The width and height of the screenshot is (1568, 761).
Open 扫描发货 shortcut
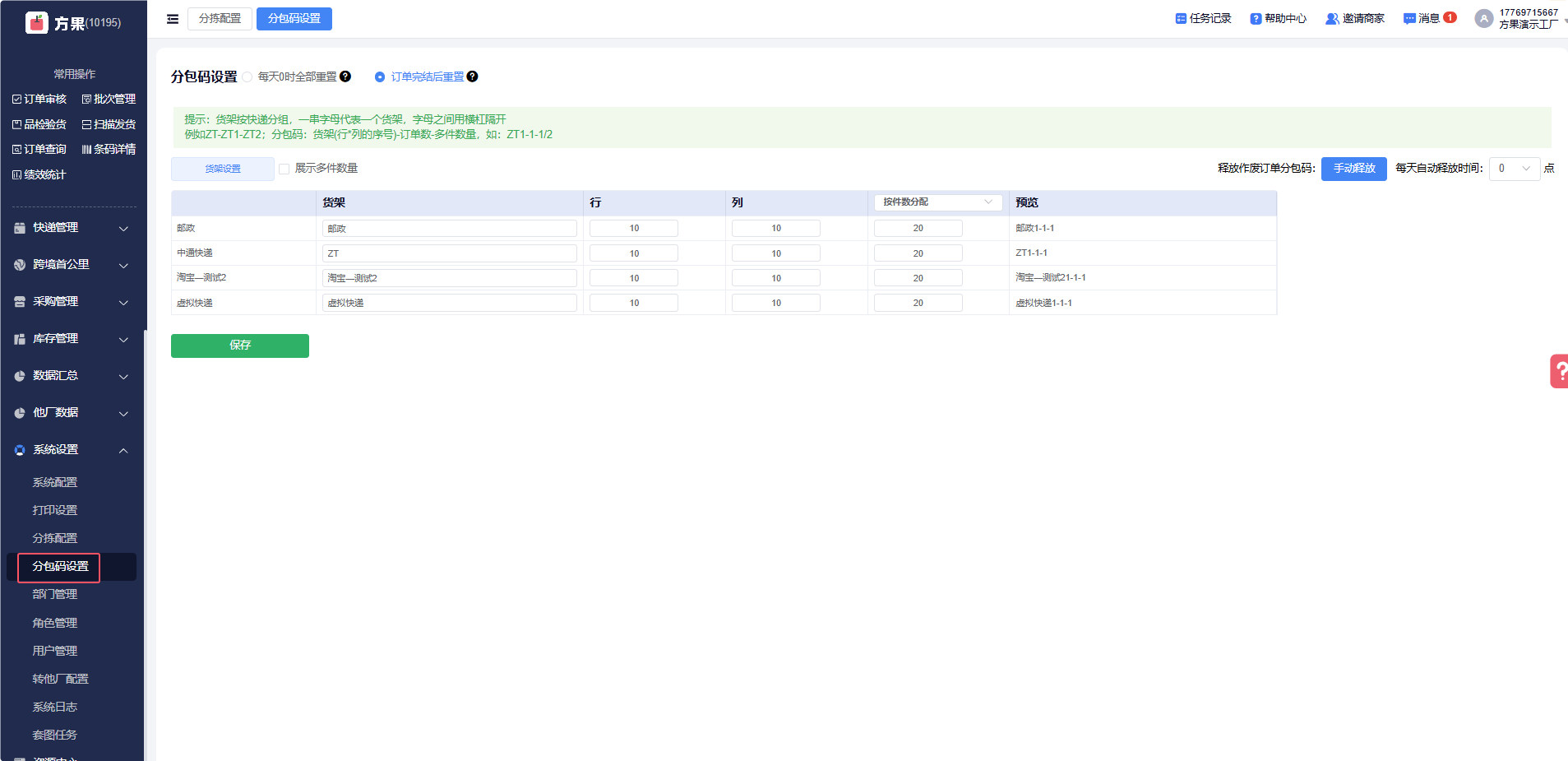pos(109,124)
